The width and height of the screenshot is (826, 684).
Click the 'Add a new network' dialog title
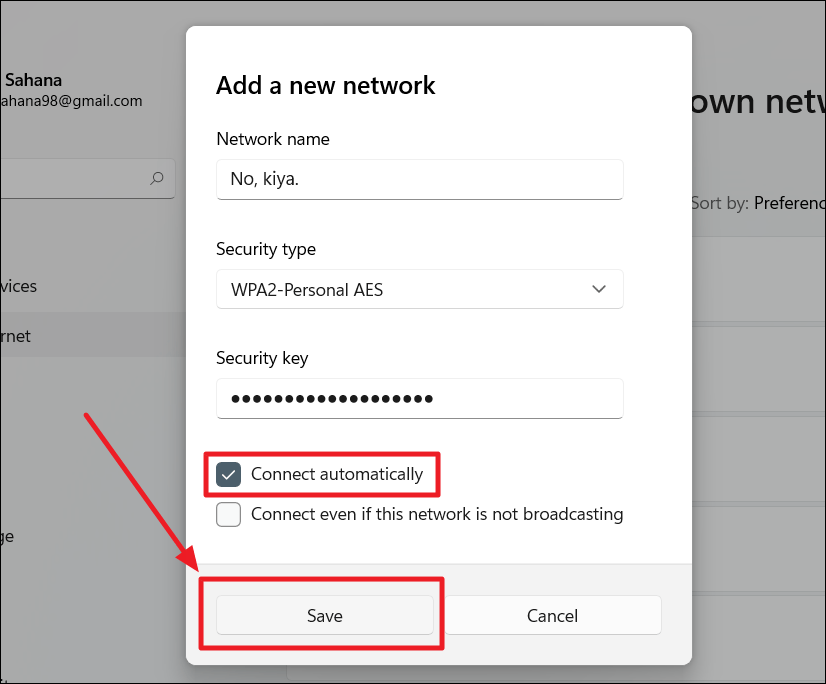tap(326, 85)
